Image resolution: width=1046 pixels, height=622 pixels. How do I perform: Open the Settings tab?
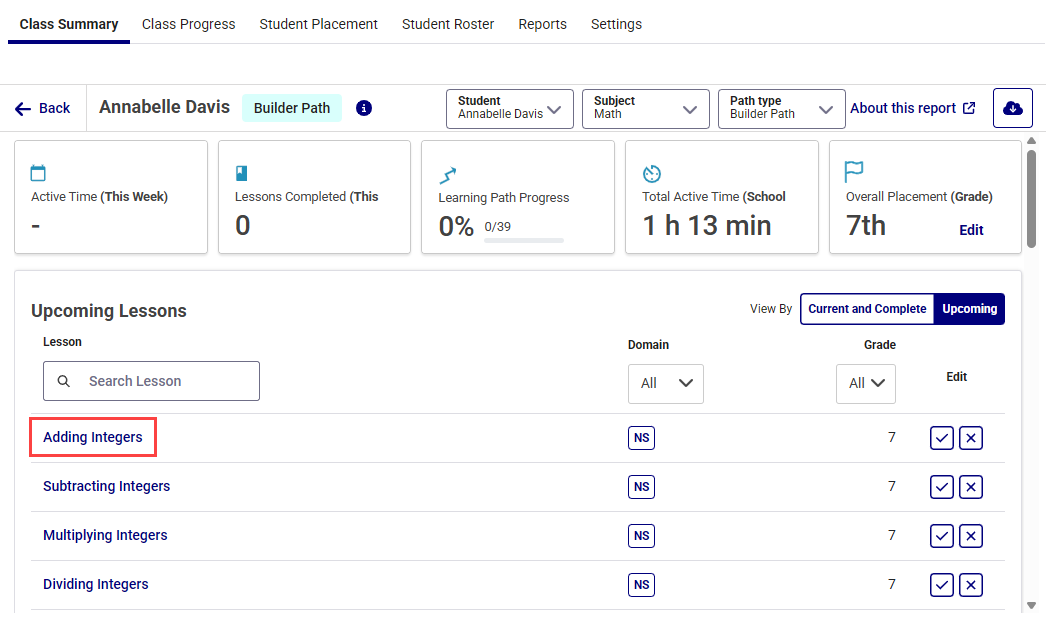616,25
